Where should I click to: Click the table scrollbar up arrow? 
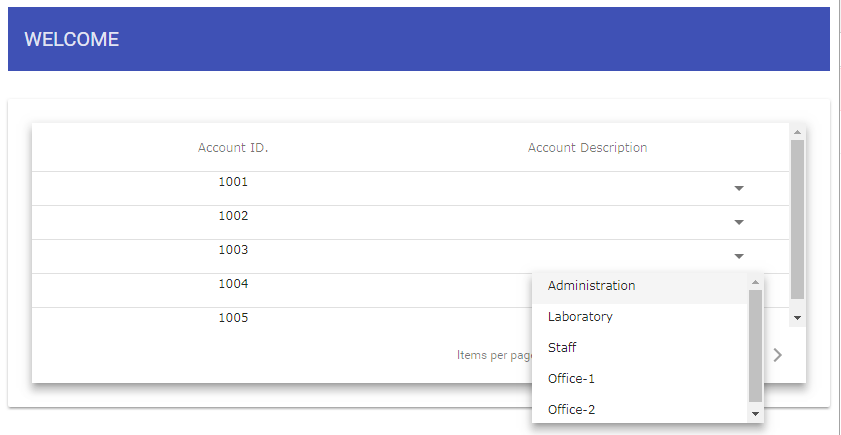coord(797,132)
